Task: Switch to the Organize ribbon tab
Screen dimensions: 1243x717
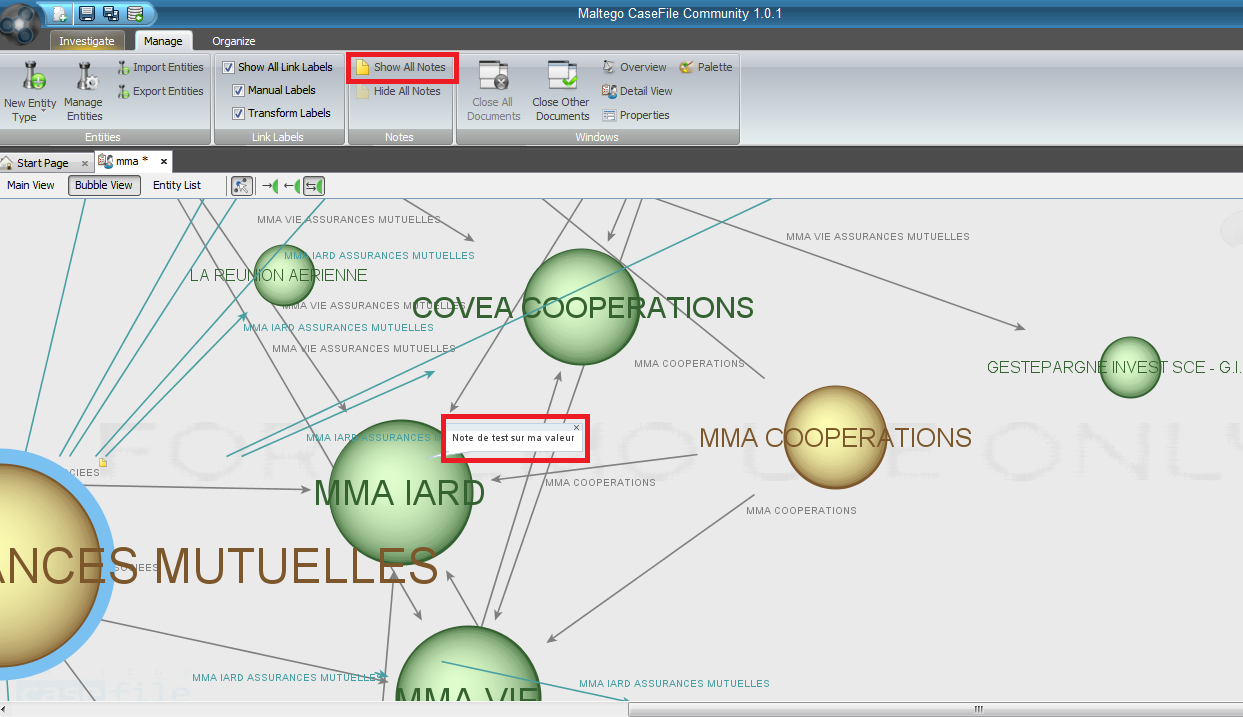Action: (x=234, y=41)
